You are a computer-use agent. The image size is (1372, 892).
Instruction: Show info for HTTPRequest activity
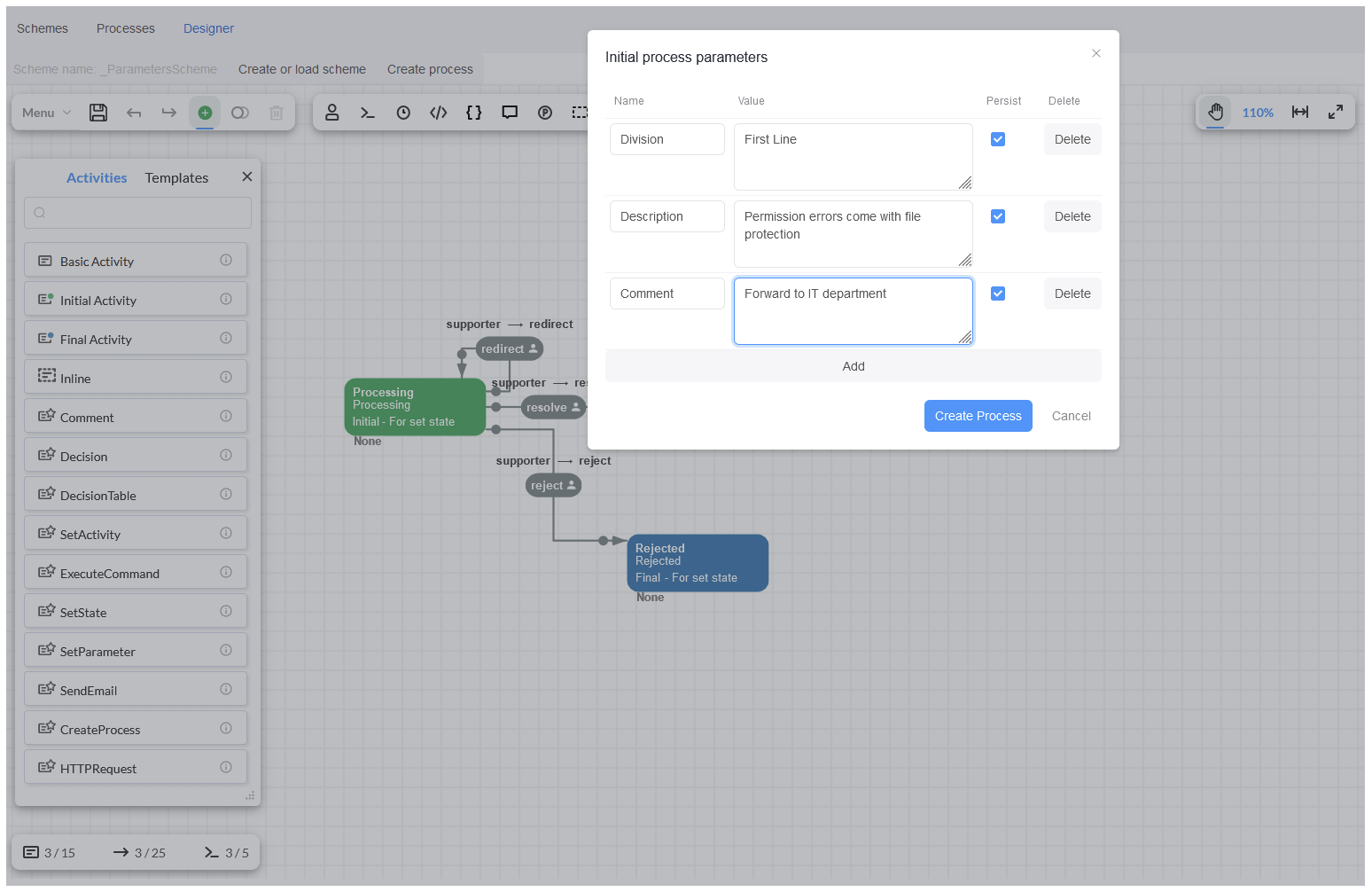226,767
